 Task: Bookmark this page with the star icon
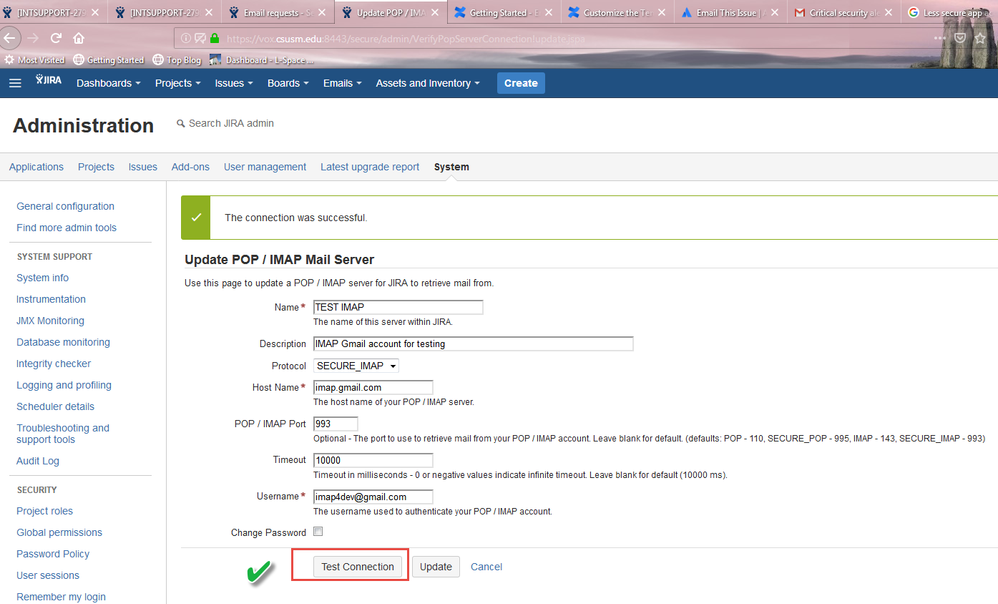coord(980,38)
